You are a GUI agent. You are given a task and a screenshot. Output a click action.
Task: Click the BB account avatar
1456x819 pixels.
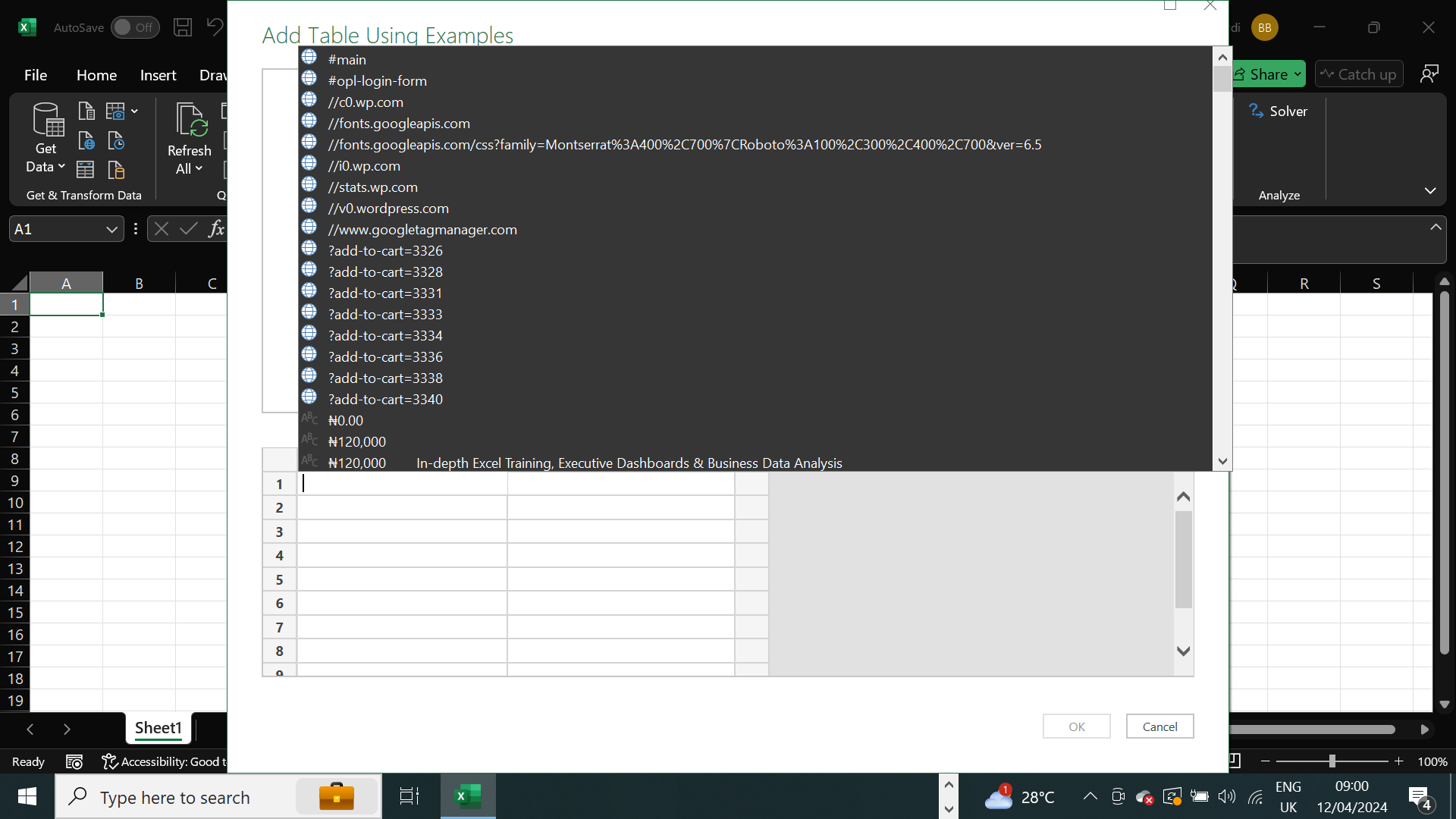(x=1264, y=27)
